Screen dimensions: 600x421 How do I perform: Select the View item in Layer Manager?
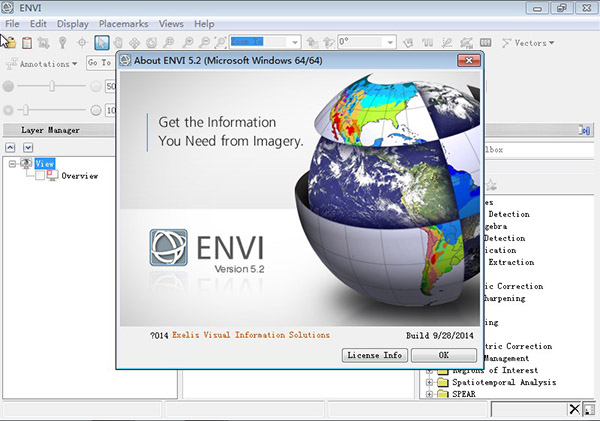click(45, 164)
